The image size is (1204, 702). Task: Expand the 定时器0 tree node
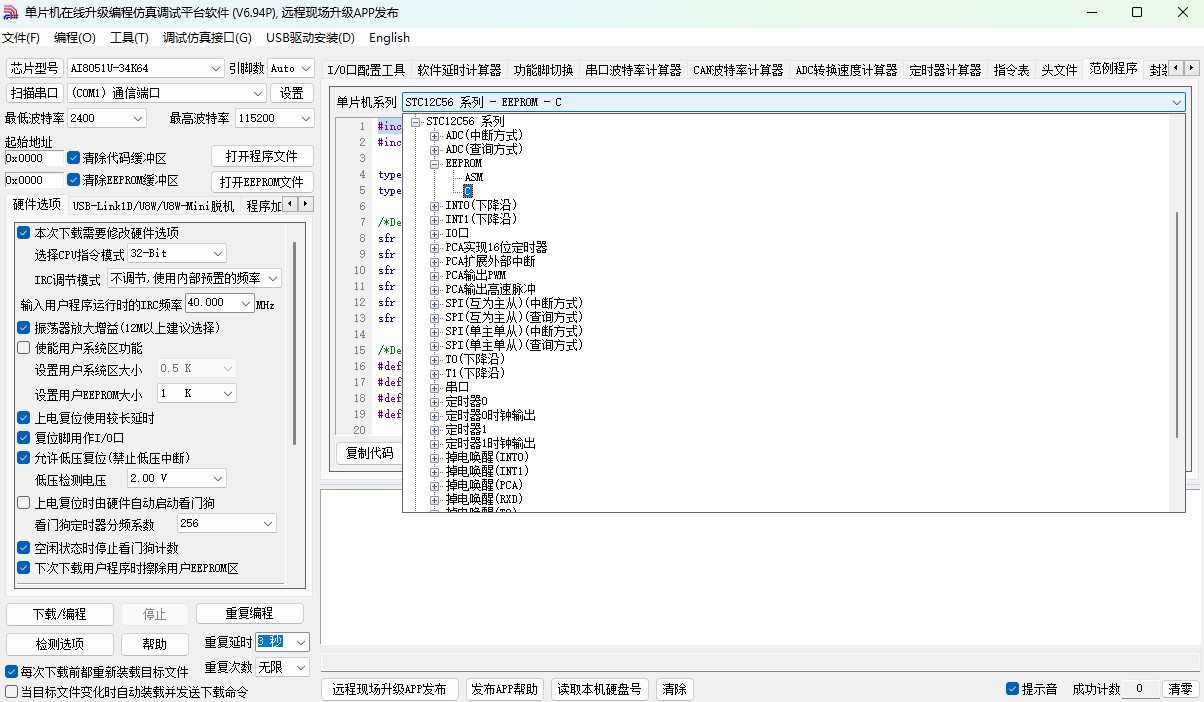[435, 401]
